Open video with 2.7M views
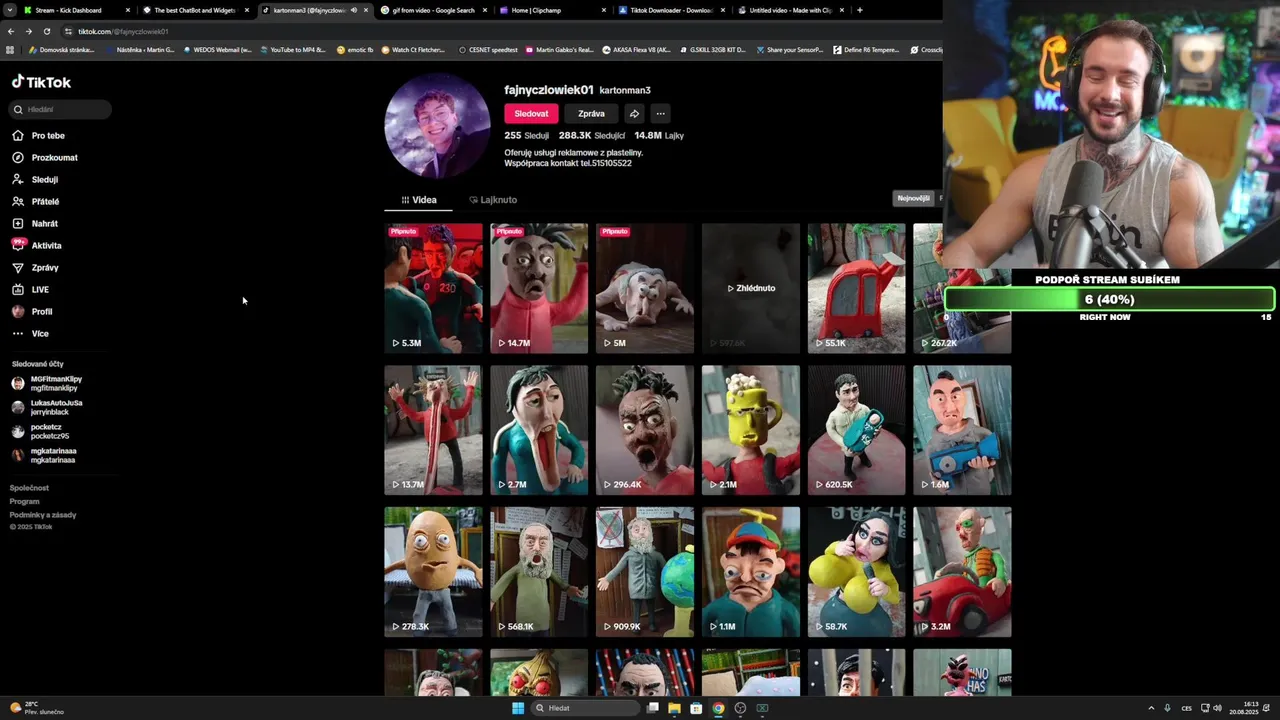The height and width of the screenshot is (720, 1280). coord(539,430)
